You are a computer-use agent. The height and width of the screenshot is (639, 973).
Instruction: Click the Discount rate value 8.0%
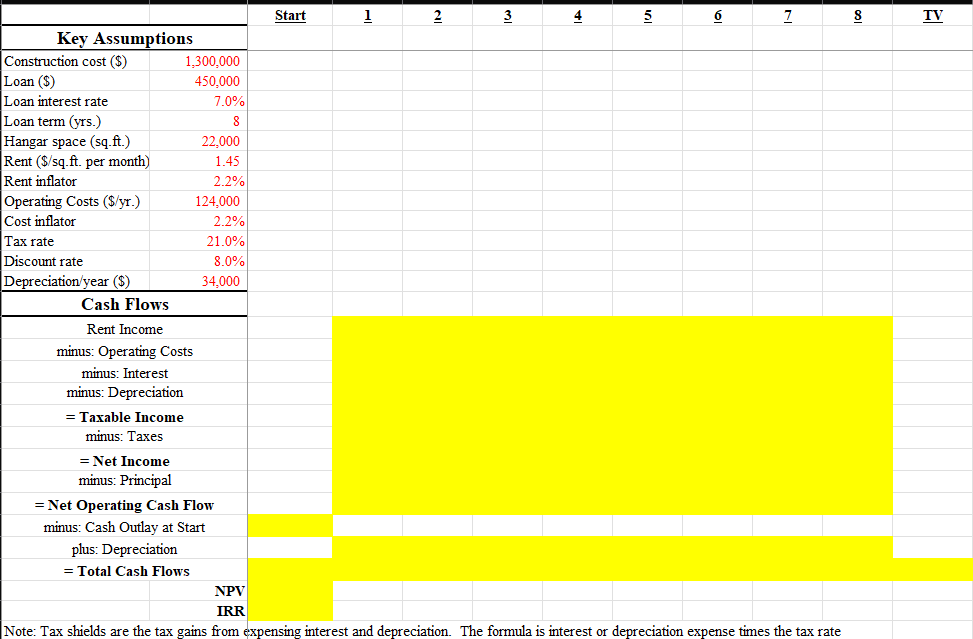(x=229, y=261)
